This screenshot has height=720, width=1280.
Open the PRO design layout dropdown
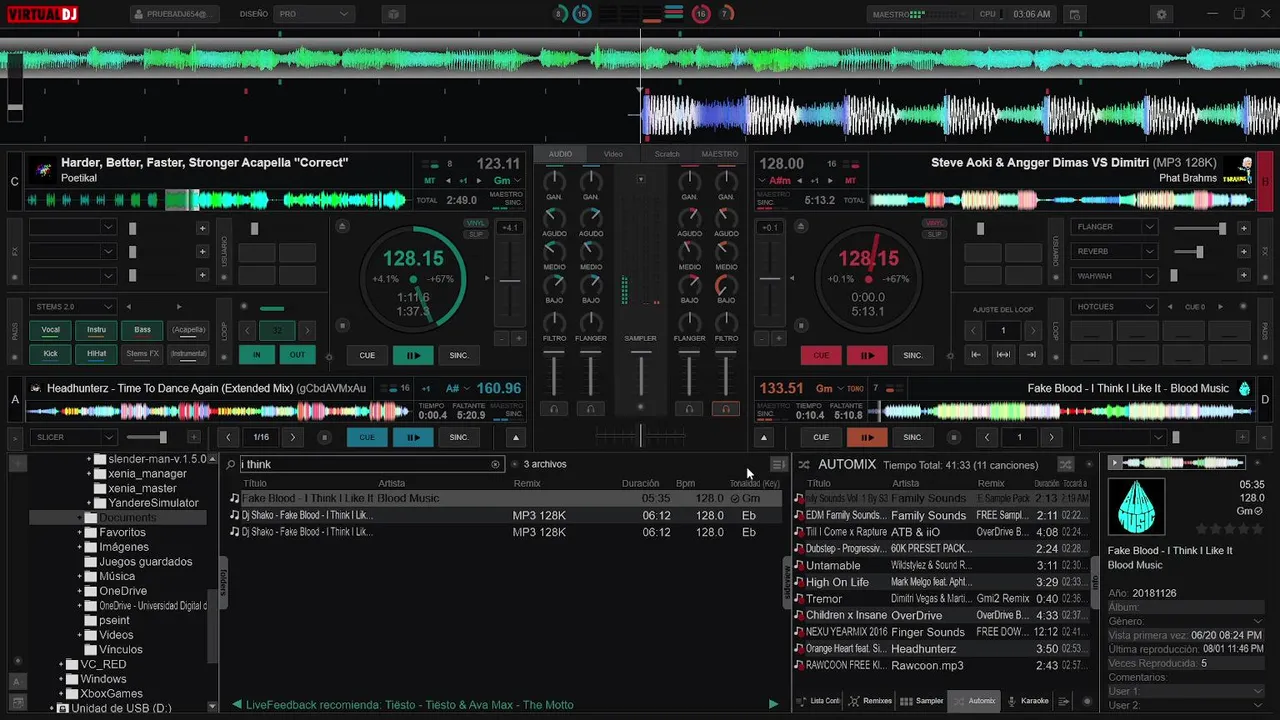tap(313, 14)
